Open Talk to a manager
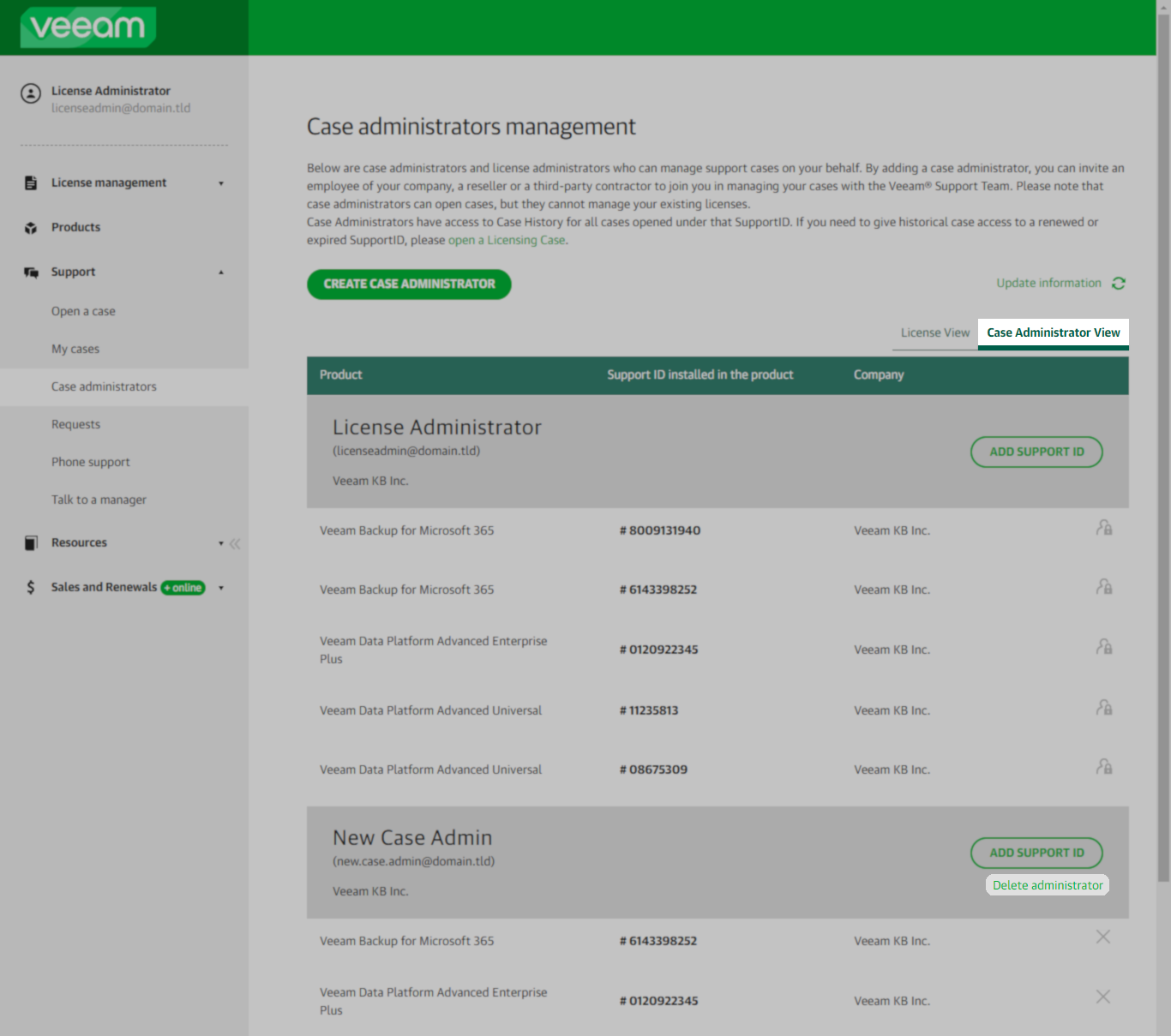This screenshot has height=1036, width=1171. 99,500
